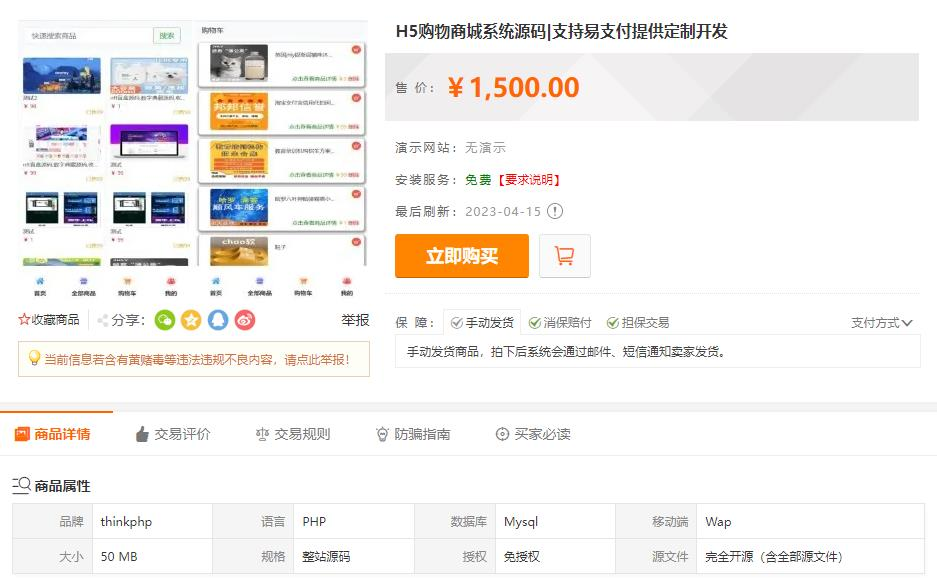
Task: Select the 担保交易 guarantee option
Action: pyautogui.click(x=638, y=323)
